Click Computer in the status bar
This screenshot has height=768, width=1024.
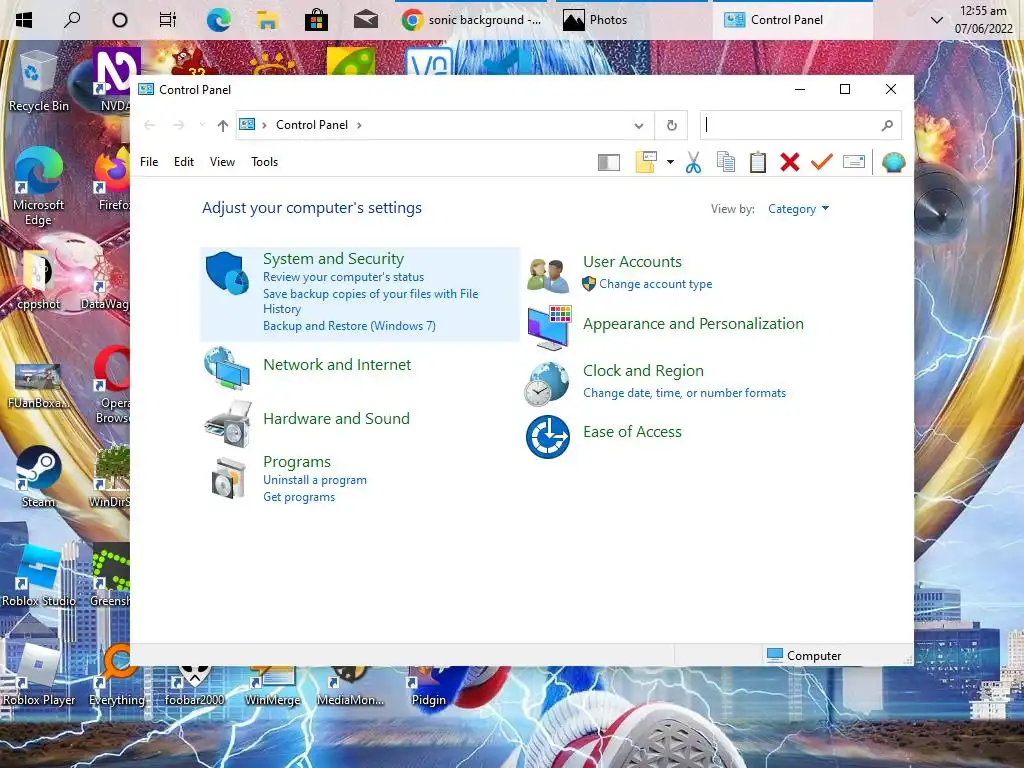coord(804,655)
